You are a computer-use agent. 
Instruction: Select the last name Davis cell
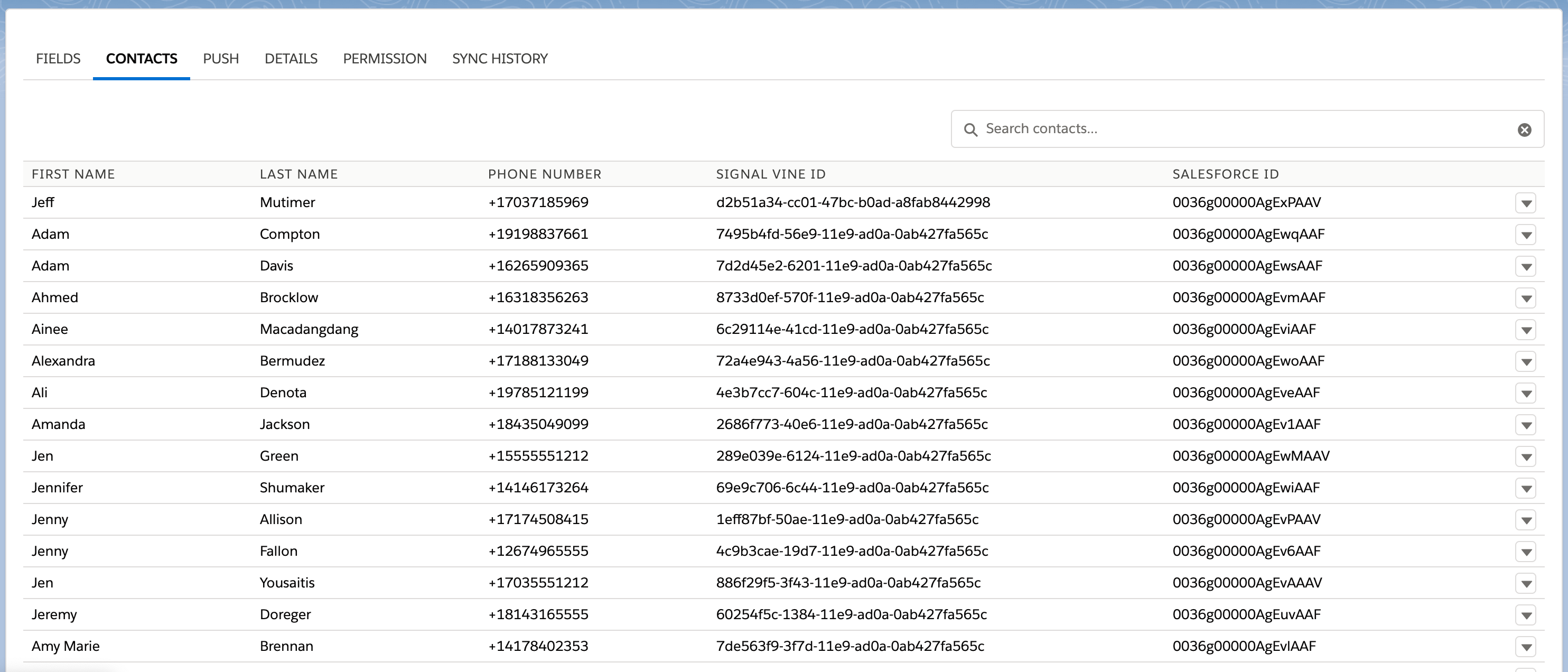click(x=276, y=265)
